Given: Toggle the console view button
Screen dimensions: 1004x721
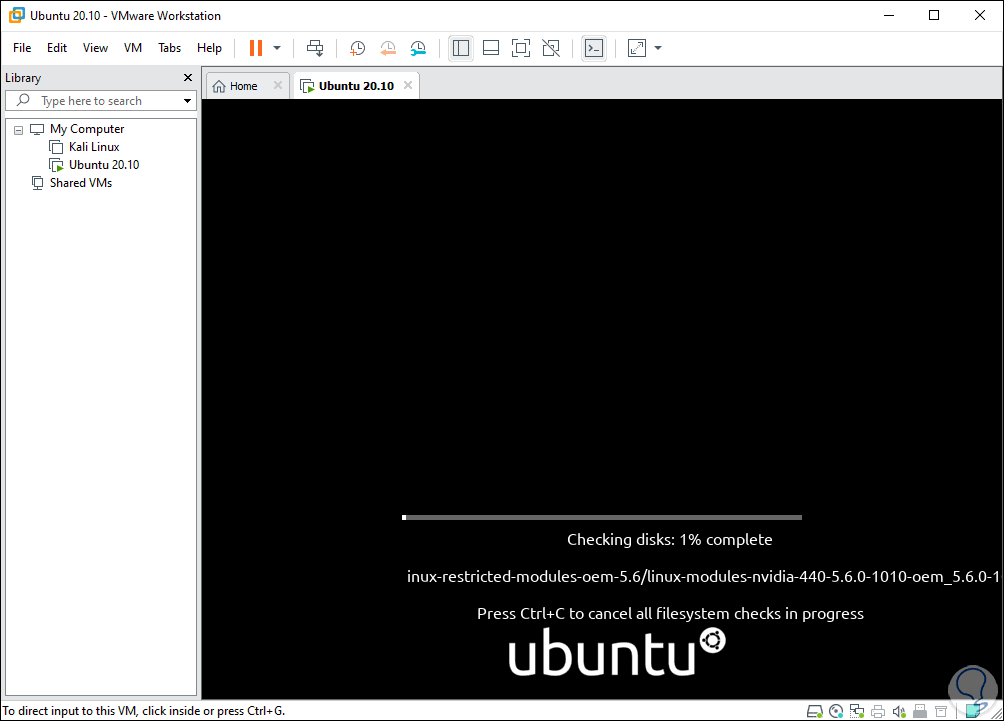Looking at the screenshot, I should (594, 48).
